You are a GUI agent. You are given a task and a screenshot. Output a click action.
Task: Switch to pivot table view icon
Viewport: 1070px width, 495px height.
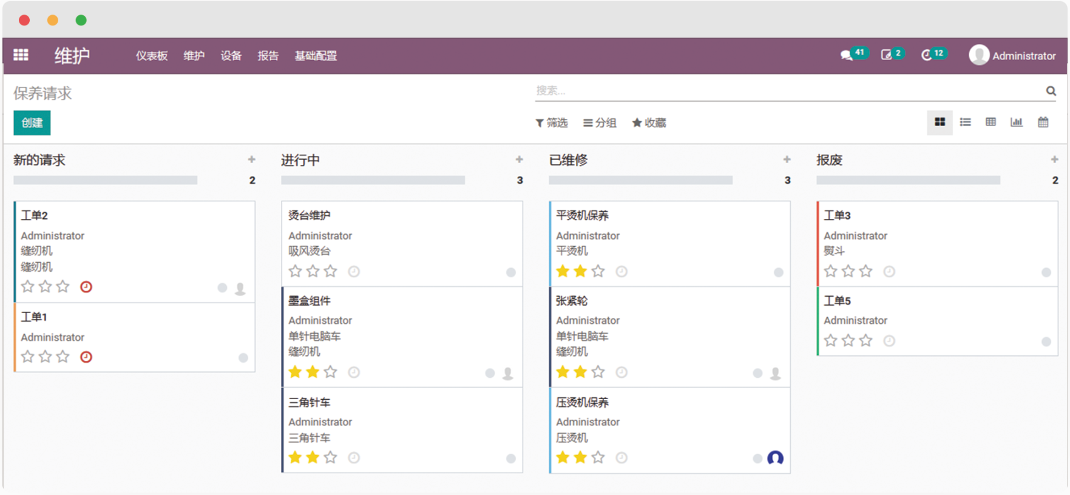[x=990, y=122]
